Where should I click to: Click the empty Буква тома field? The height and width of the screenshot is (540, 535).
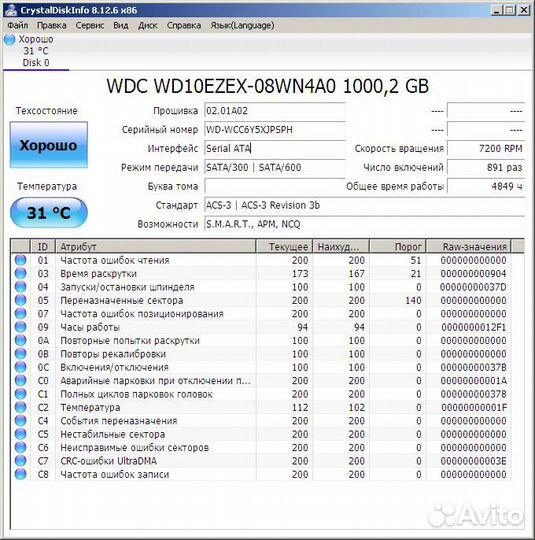coord(275,186)
